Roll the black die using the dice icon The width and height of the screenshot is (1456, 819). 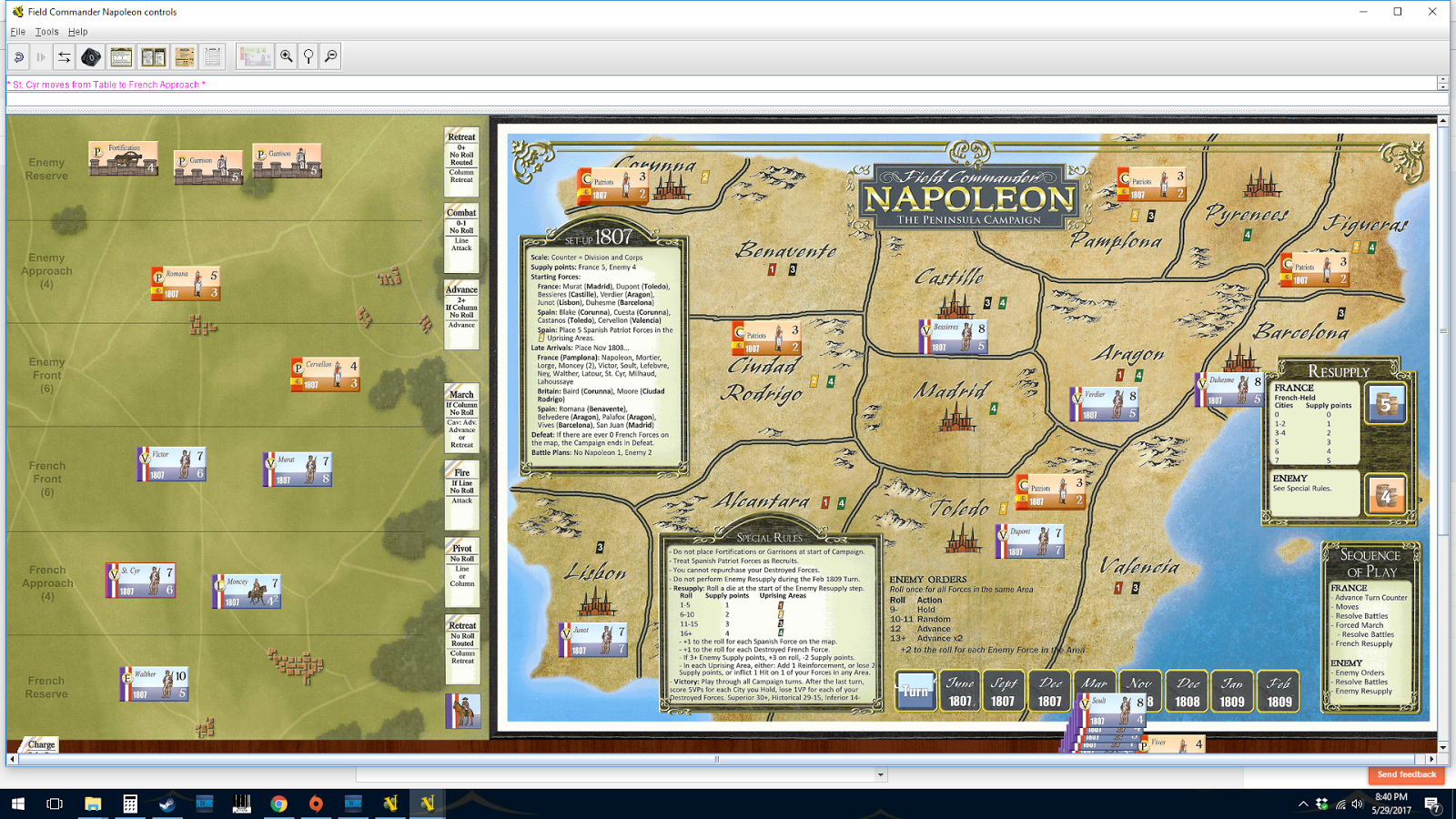click(x=88, y=56)
